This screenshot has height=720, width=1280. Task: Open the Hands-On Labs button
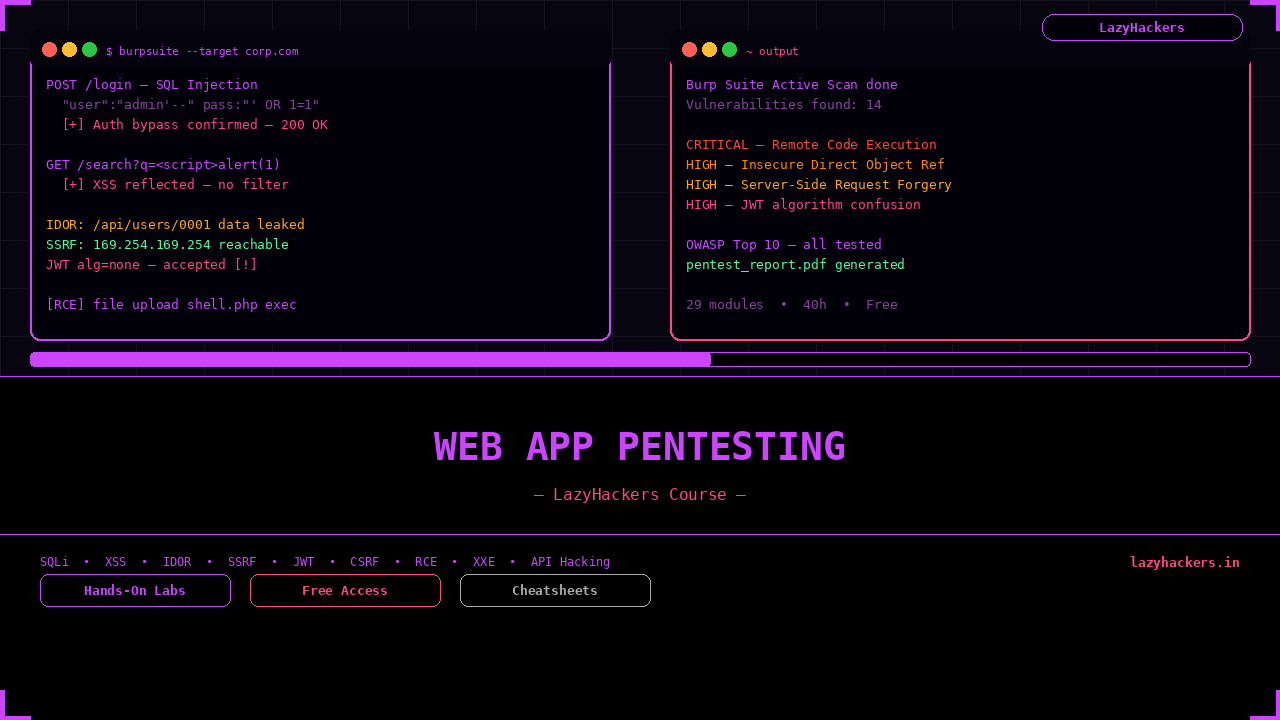coord(135,591)
